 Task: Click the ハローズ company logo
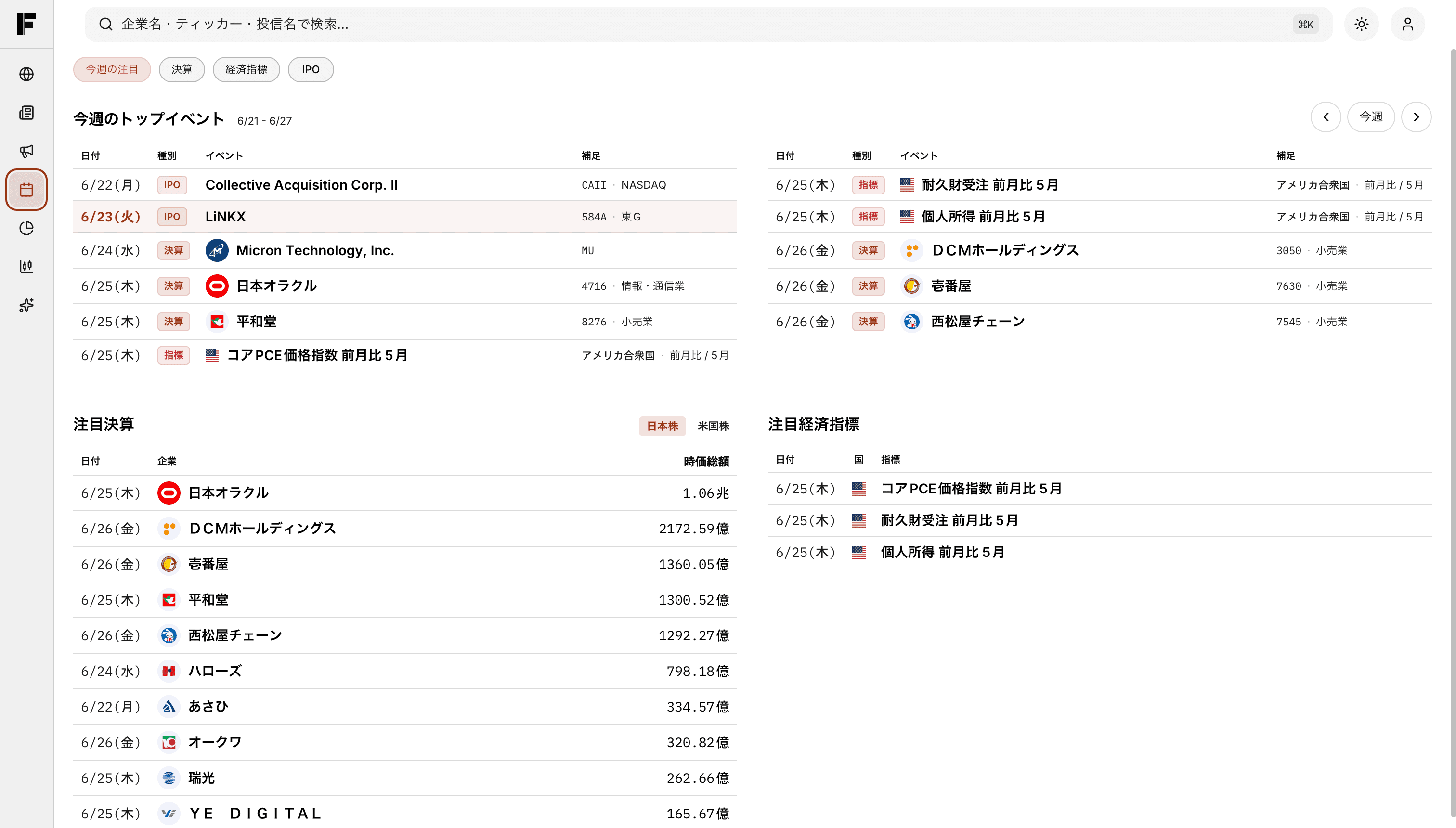click(x=169, y=671)
